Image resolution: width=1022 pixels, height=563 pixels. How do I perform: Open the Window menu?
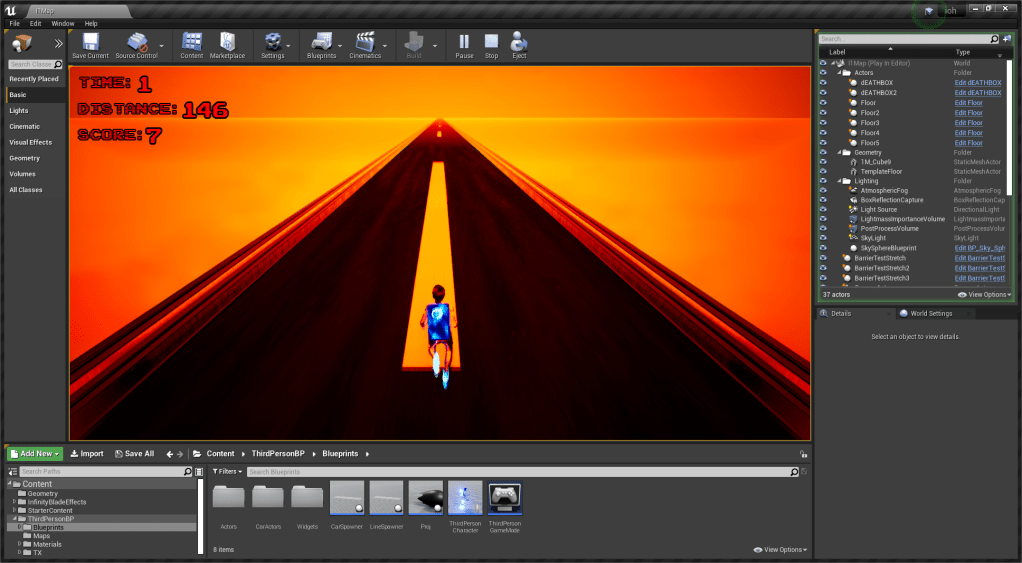62,23
